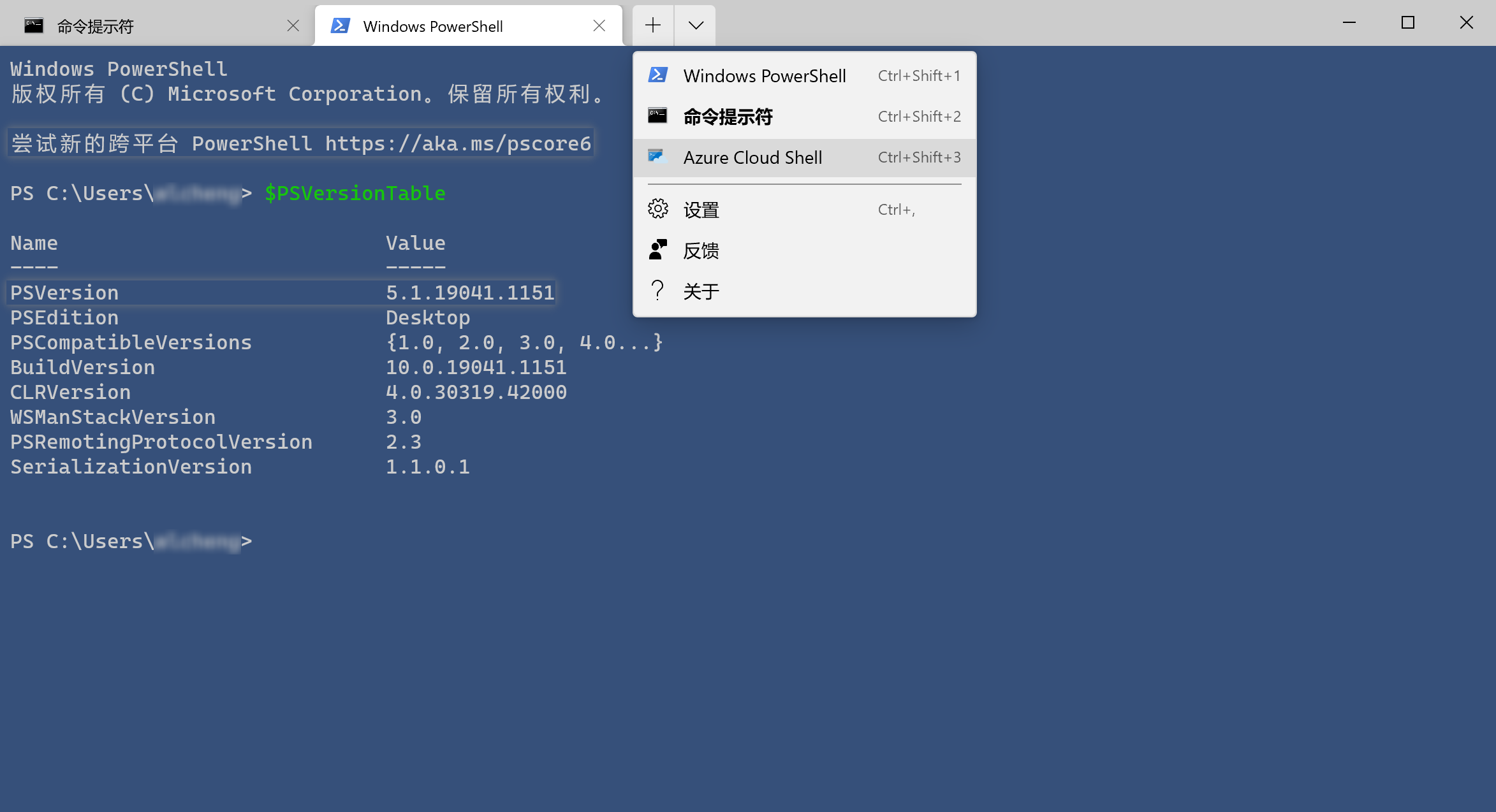Click the Command Prompt icon in the dropdown menu

657,116
